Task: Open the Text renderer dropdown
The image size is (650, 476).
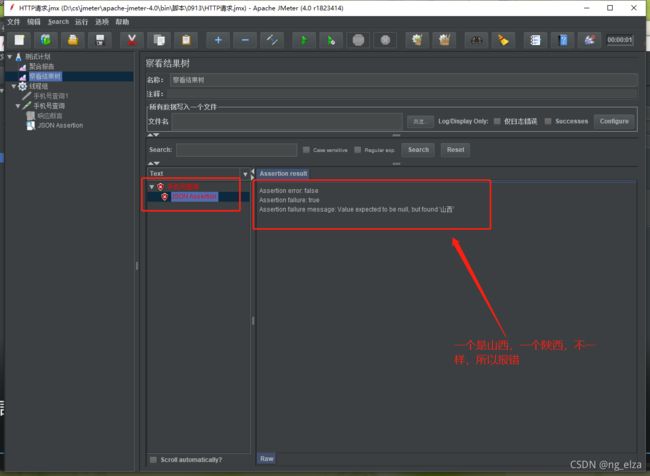Action: pyautogui.click(x=245, y=174)
